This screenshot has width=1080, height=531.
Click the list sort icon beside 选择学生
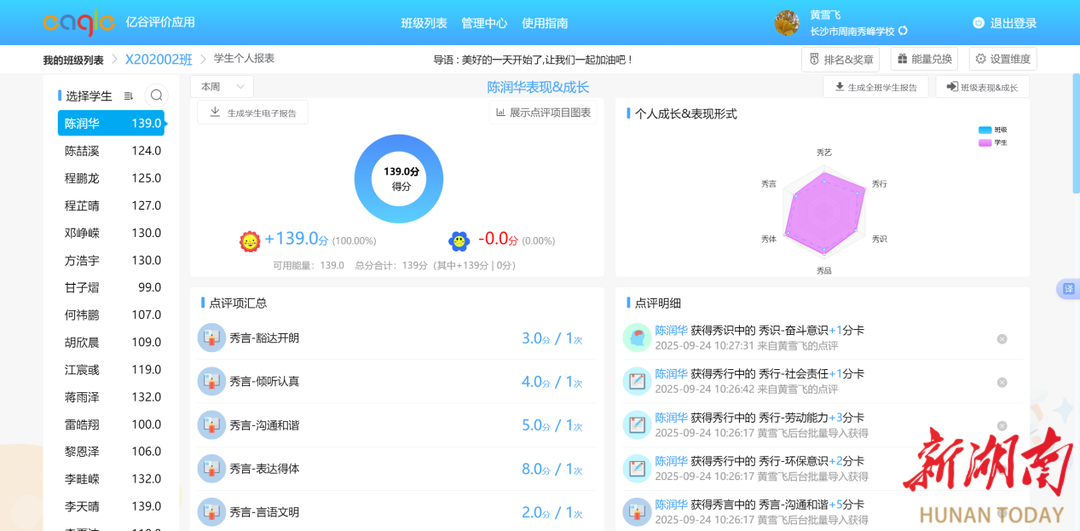[x=129, y=96]
